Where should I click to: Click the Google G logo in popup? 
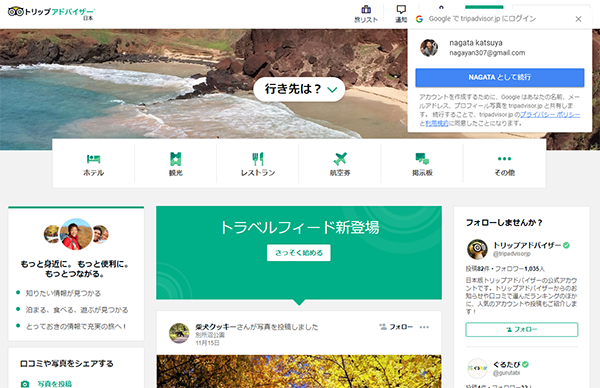(x=419, y=19)
